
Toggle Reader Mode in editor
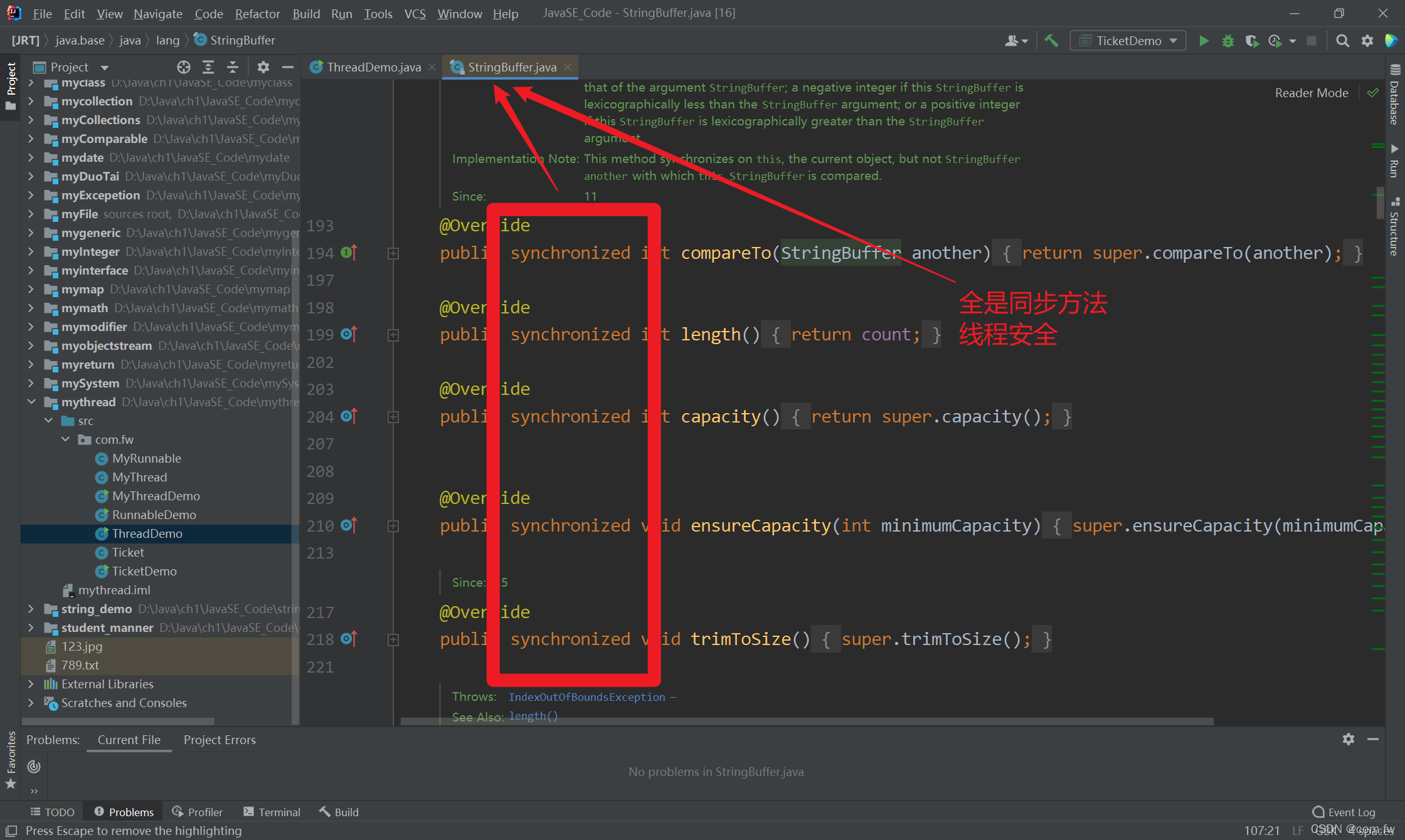tap(1311, 93)
